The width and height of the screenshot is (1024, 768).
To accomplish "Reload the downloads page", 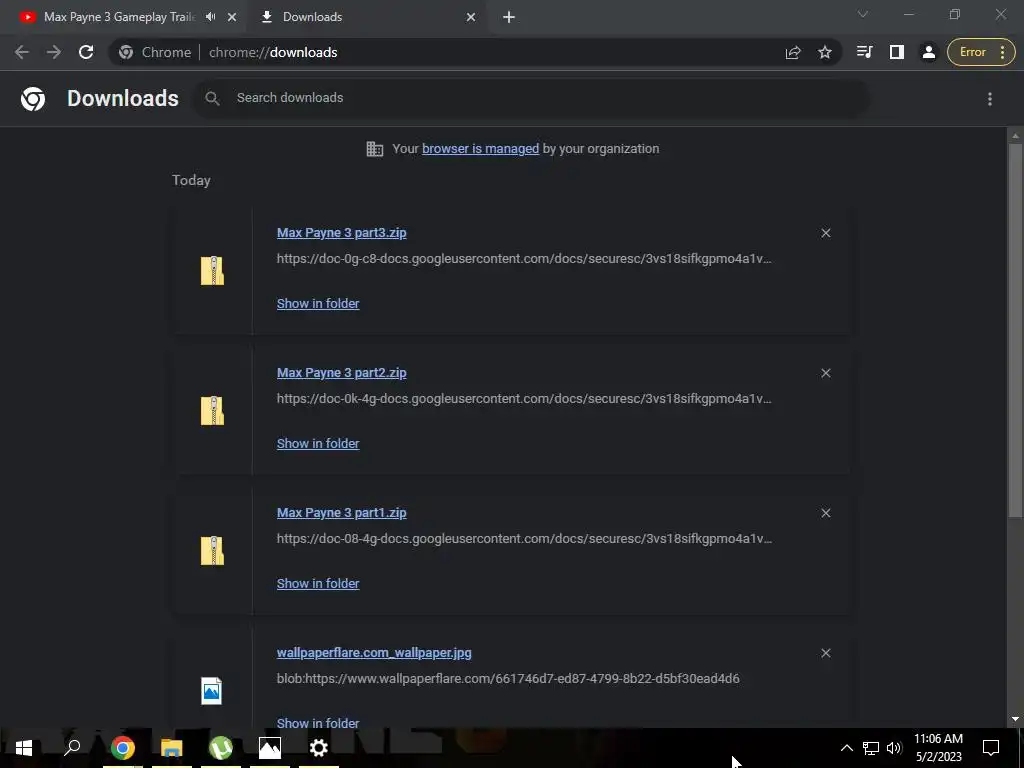I will pyautogui.click(x=86, y=52).
